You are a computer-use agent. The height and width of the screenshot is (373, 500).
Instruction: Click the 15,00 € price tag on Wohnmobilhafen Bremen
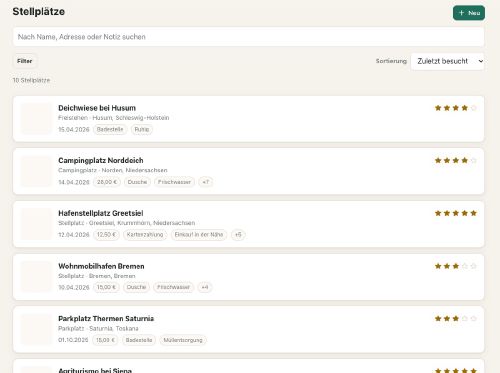[x=106, y=287]
